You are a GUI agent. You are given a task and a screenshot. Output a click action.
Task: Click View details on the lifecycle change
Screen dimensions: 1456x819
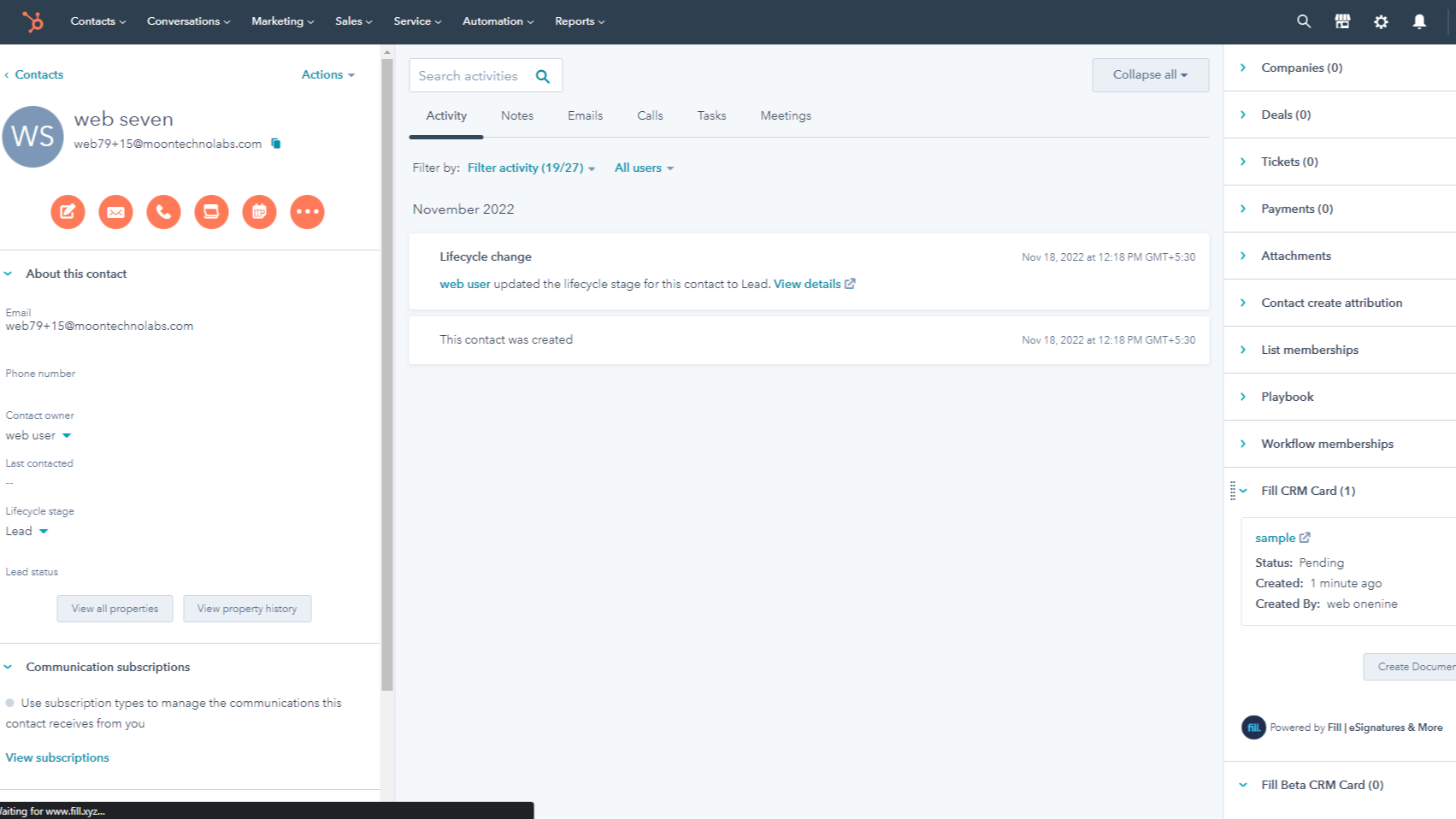click(807, 283)
